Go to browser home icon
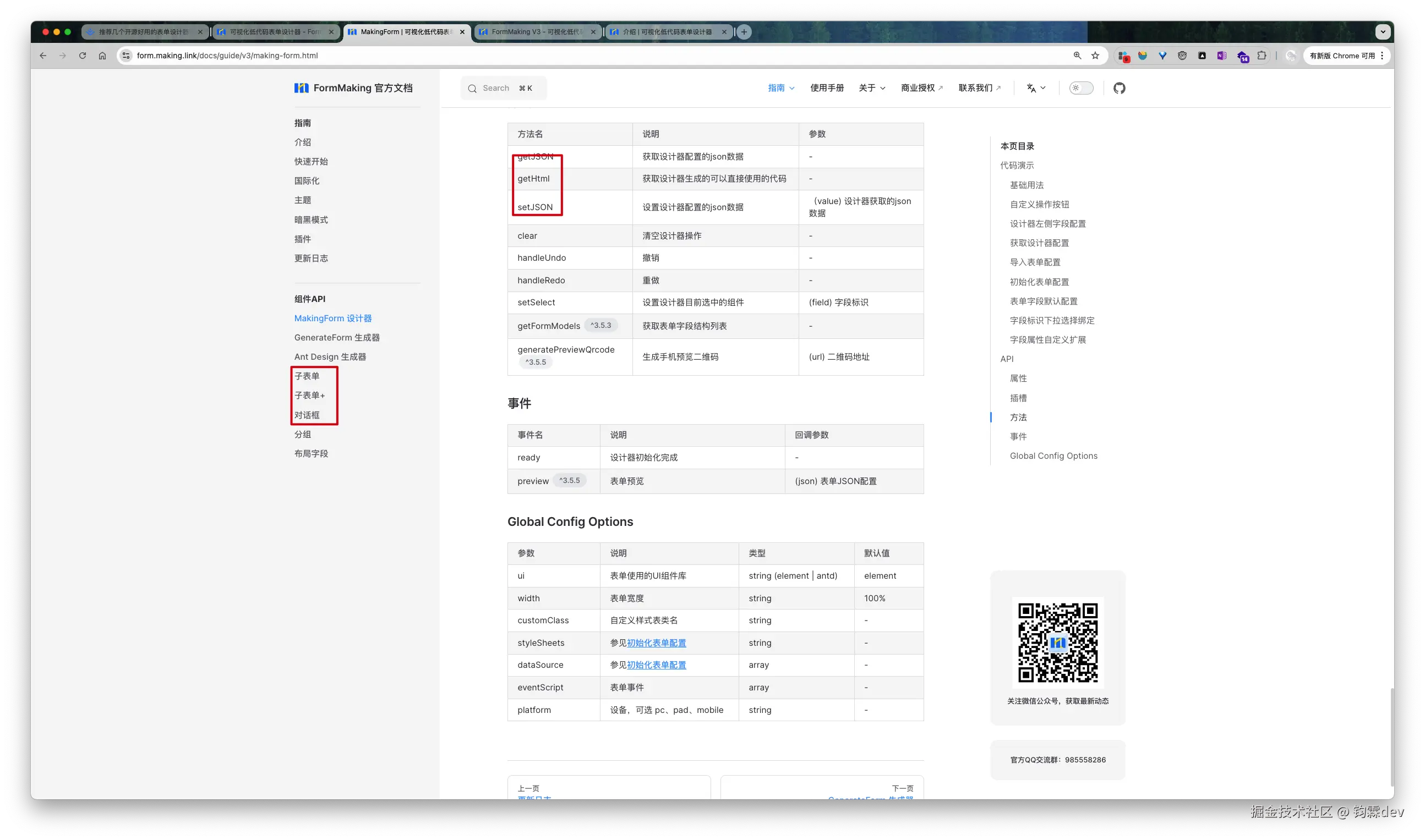 point(102,56)
